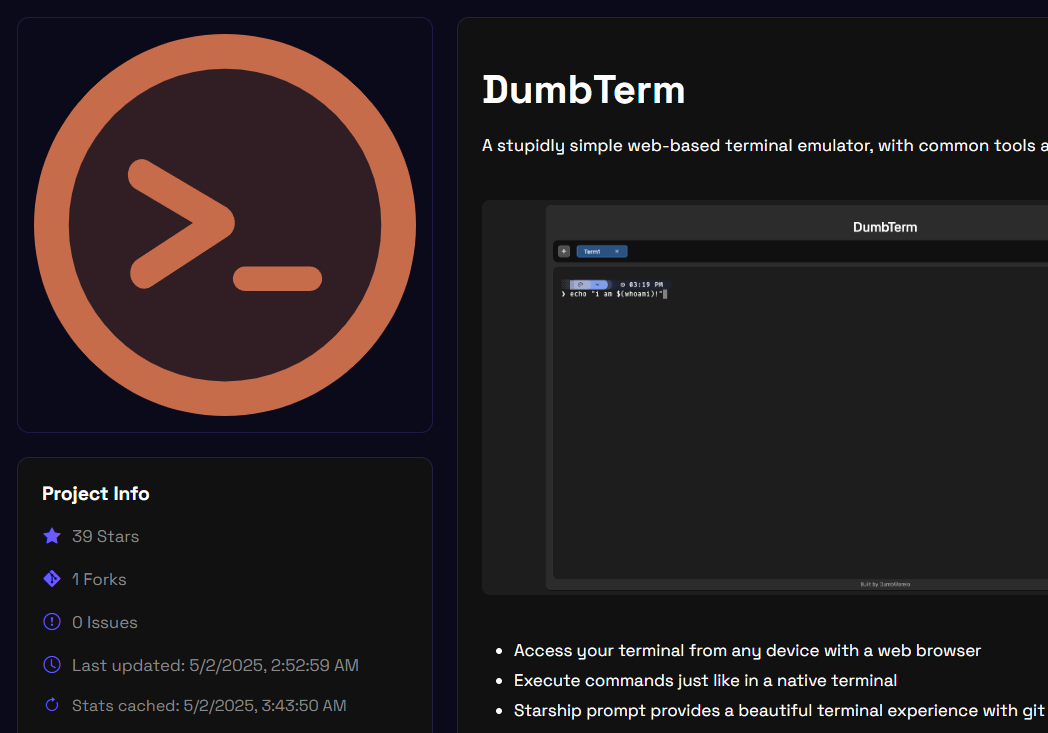The width and height of the screenshot is (1048, 733).
Task: Select the 0 Issues text
Action: (104, 622)
